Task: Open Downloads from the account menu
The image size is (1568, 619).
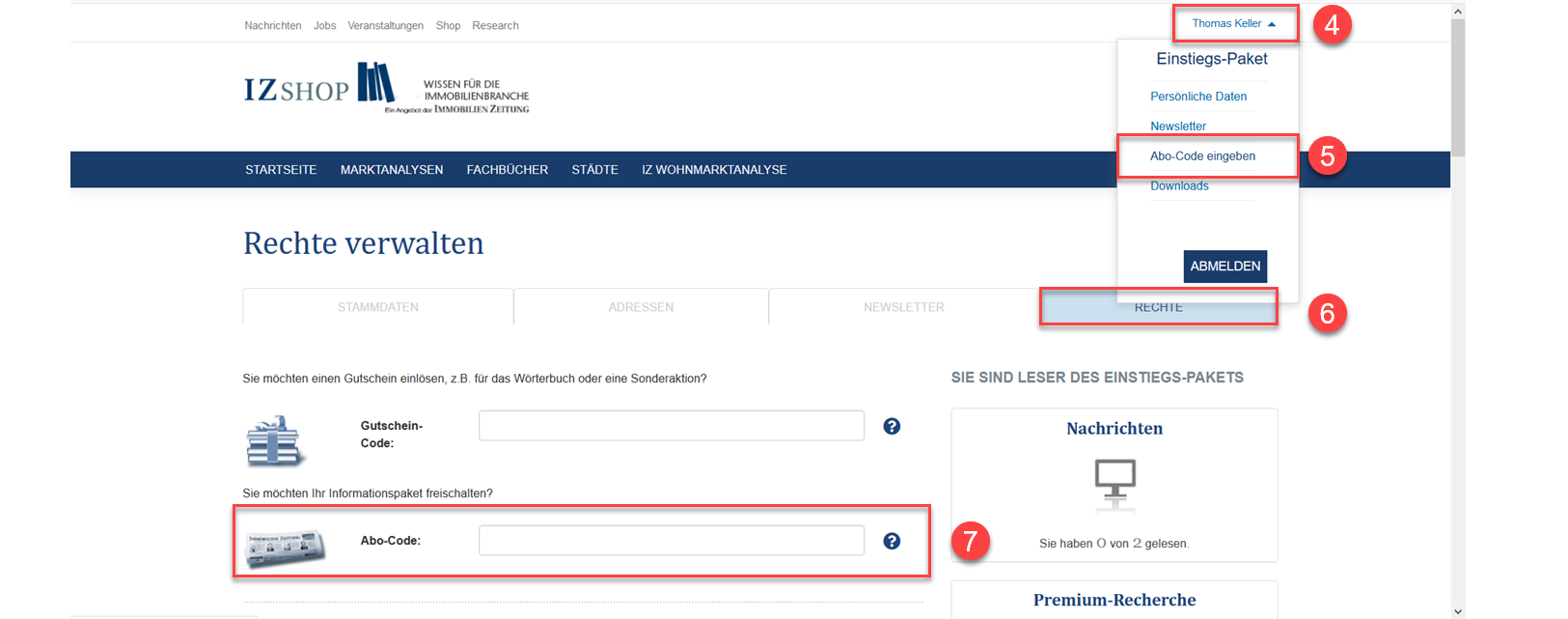Action: [1179, 186]
